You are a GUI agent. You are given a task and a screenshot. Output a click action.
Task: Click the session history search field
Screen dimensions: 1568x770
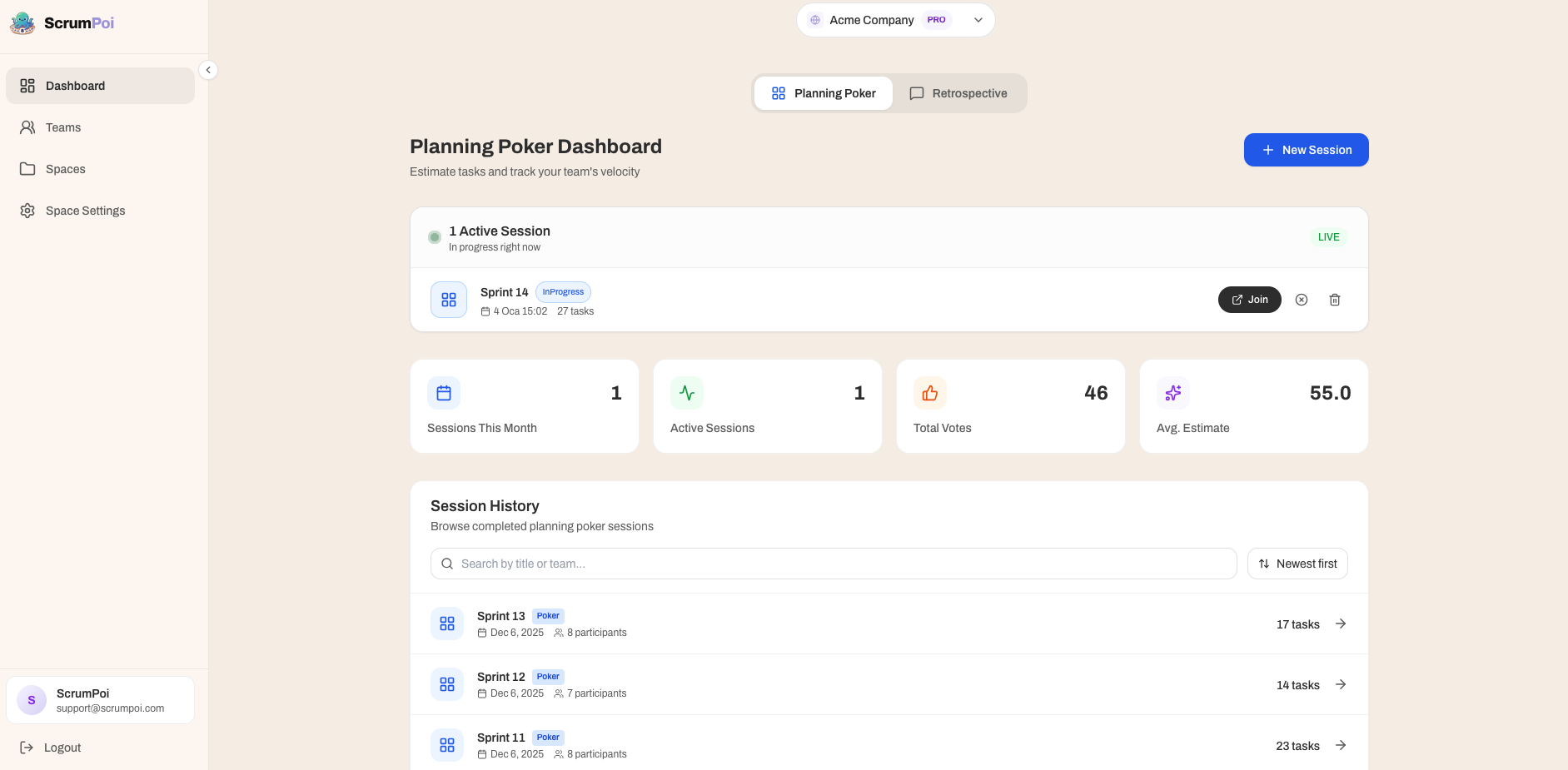pos(833,564)
